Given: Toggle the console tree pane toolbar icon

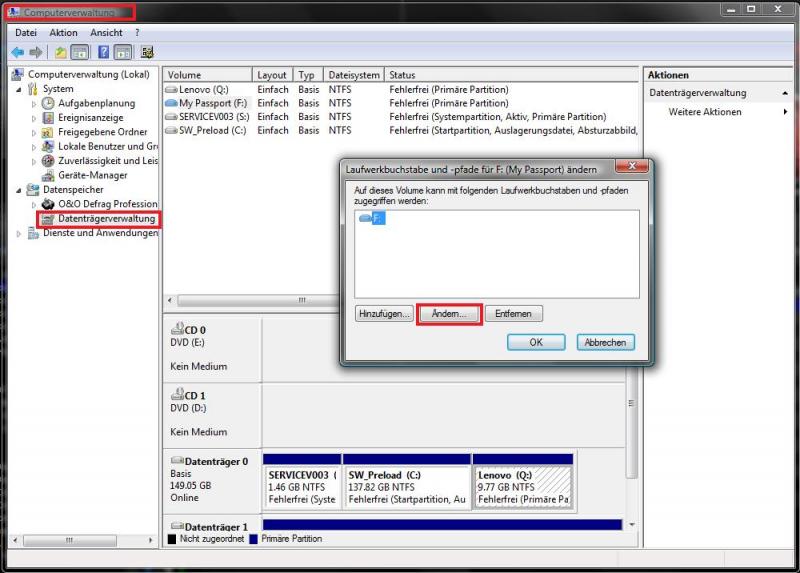Looking at the screenshot, I should [x=80, y=52].
